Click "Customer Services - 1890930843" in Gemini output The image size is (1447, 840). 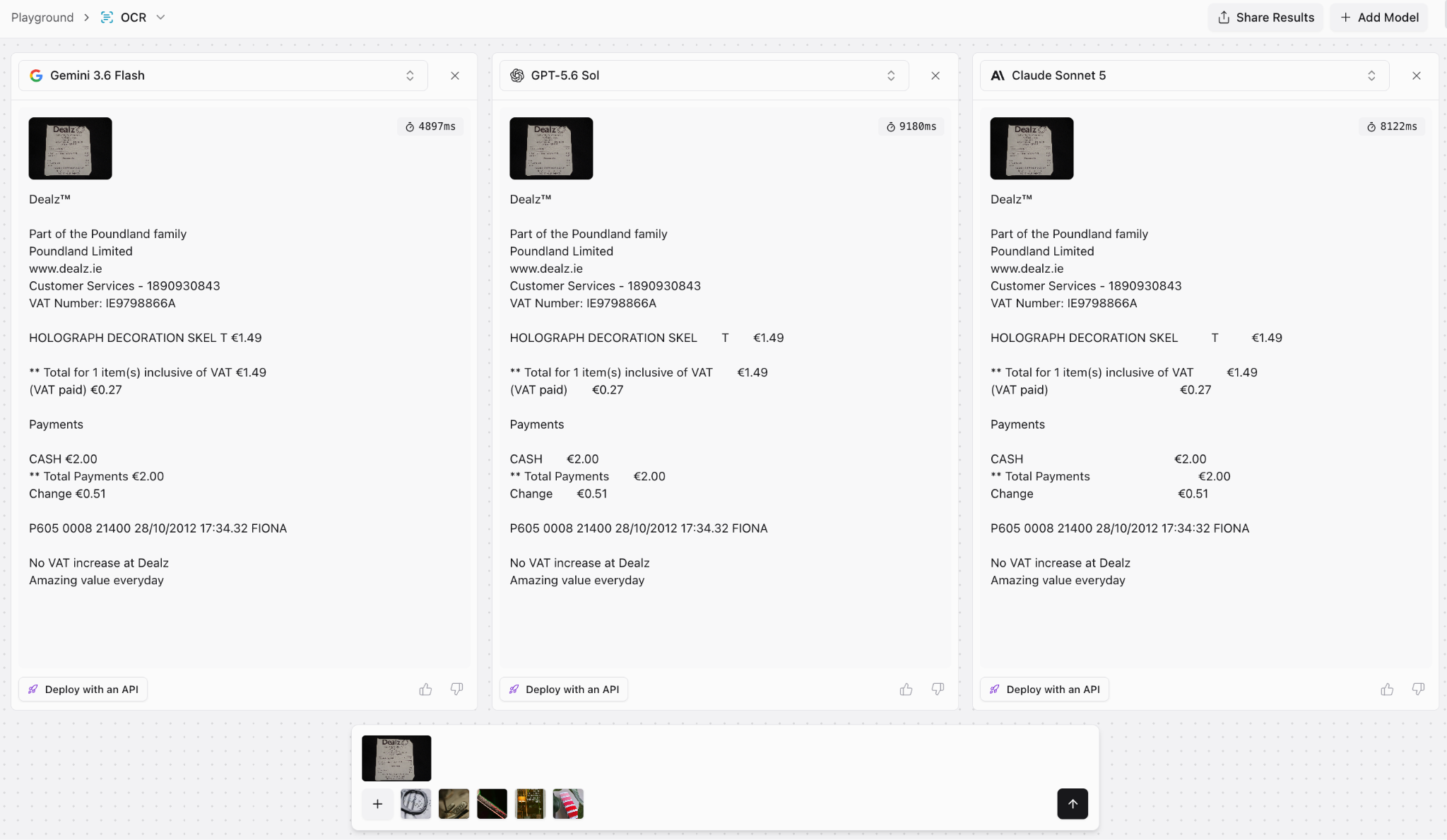click(x=124, y=286)
